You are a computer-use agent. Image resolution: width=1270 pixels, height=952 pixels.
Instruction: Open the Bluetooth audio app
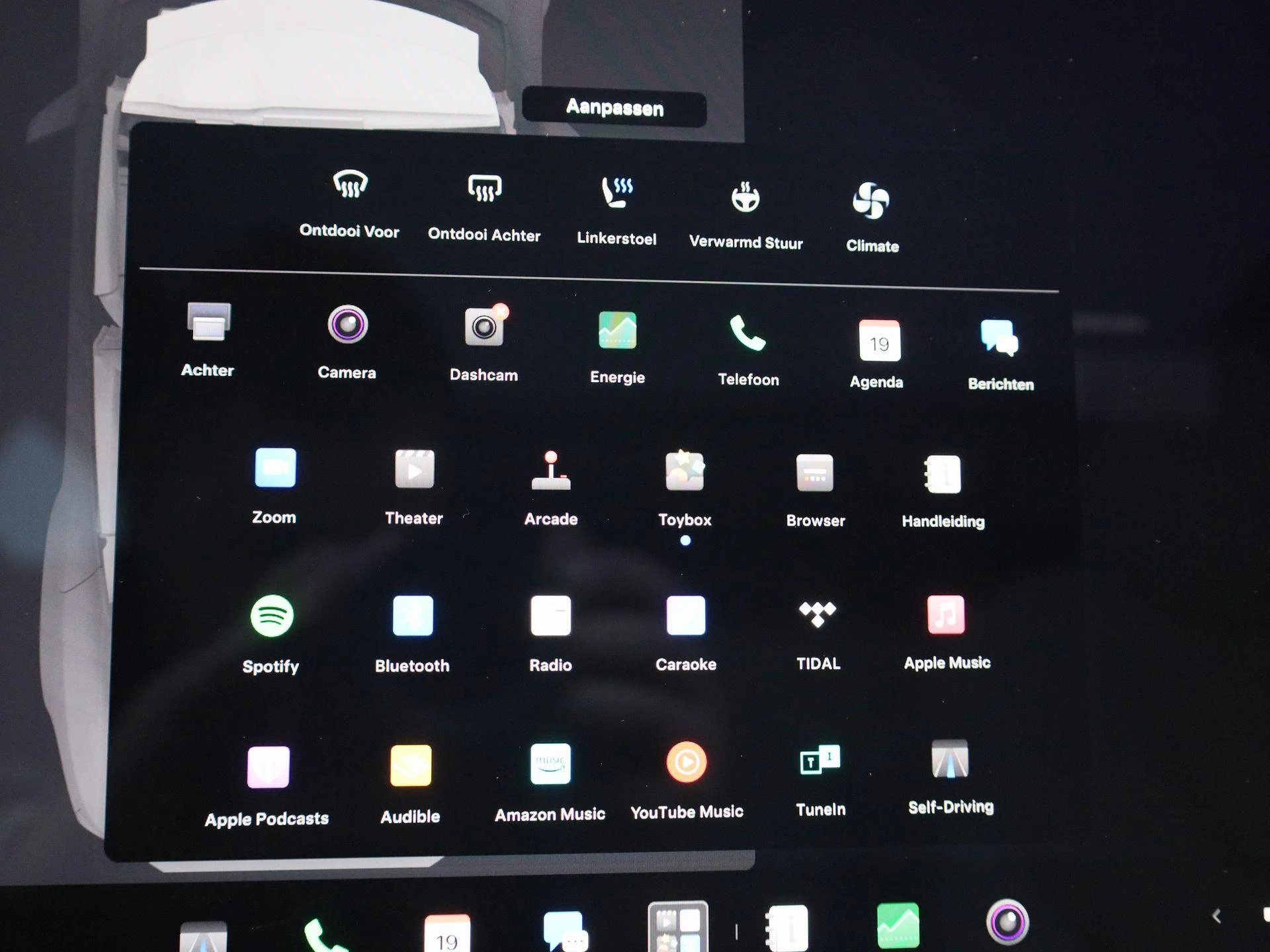[412, 635]
